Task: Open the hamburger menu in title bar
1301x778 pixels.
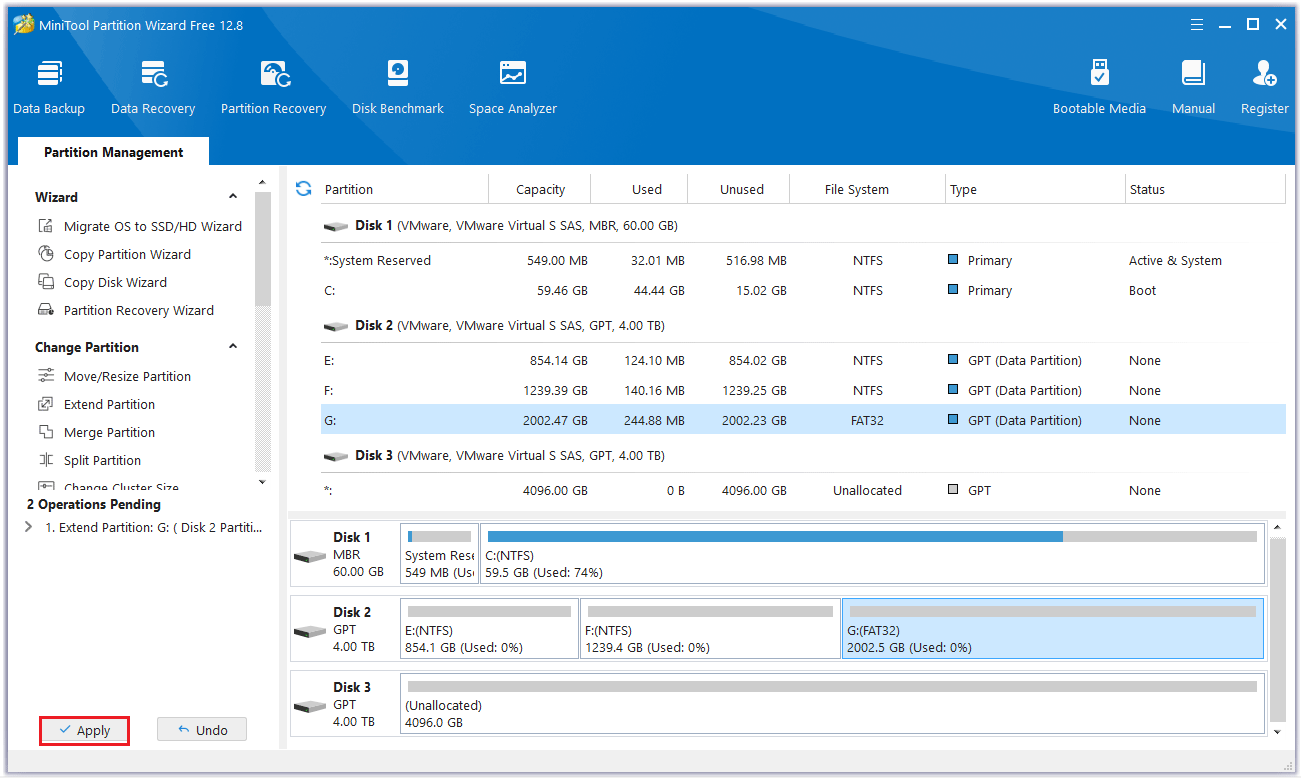Action: point(1198,25)
